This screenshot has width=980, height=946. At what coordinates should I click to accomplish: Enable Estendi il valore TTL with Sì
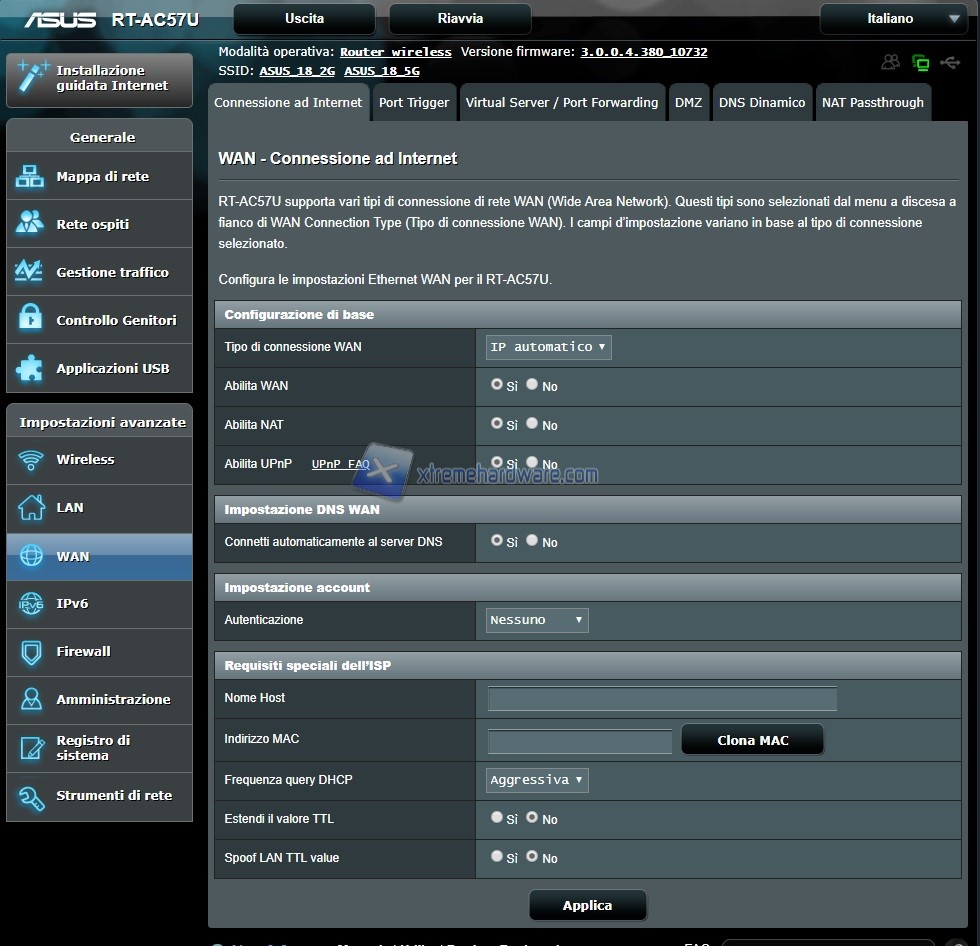pyautogui.click(x=497, y=817)
